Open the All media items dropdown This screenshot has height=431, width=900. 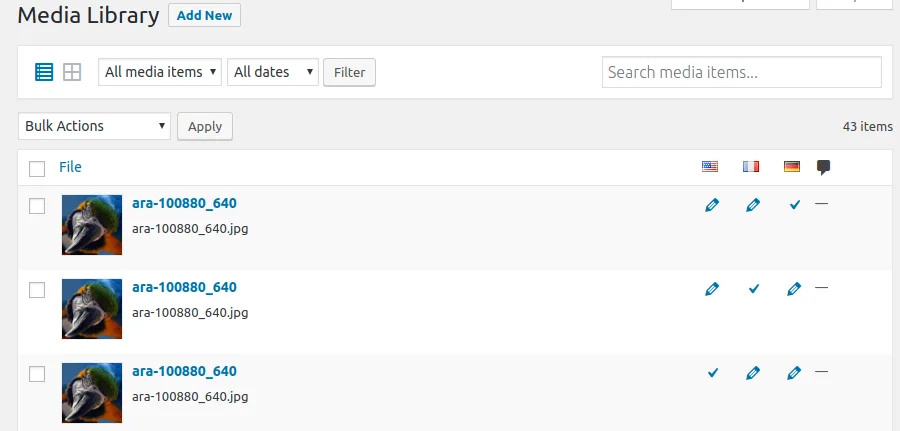[160, 72]
